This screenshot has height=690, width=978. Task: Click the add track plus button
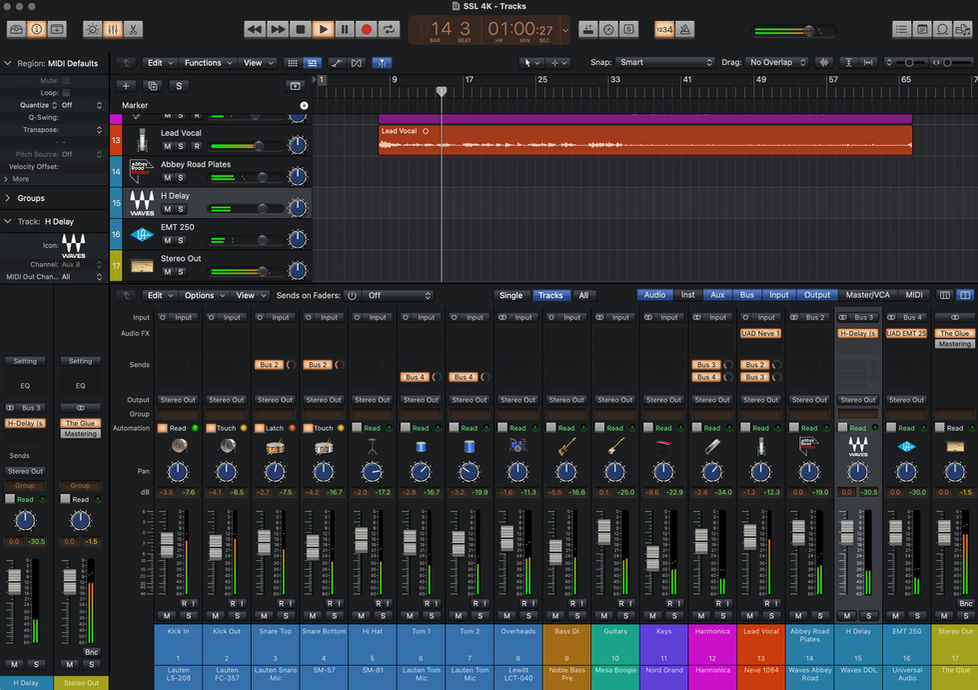[x=126, y=86]
